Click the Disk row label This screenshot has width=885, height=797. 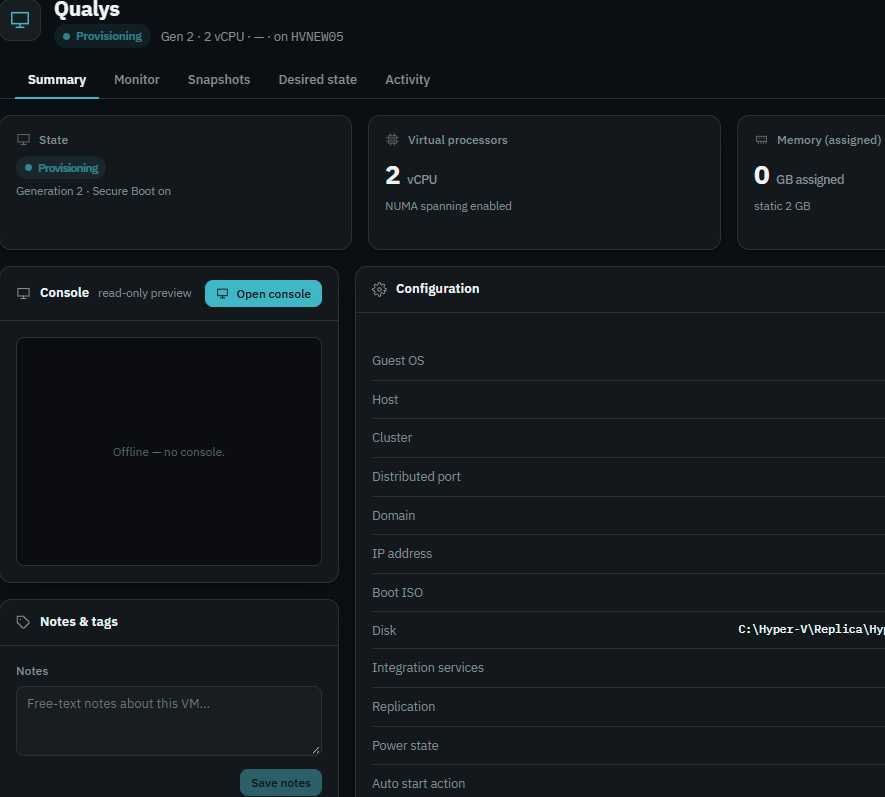coord(384,630)
